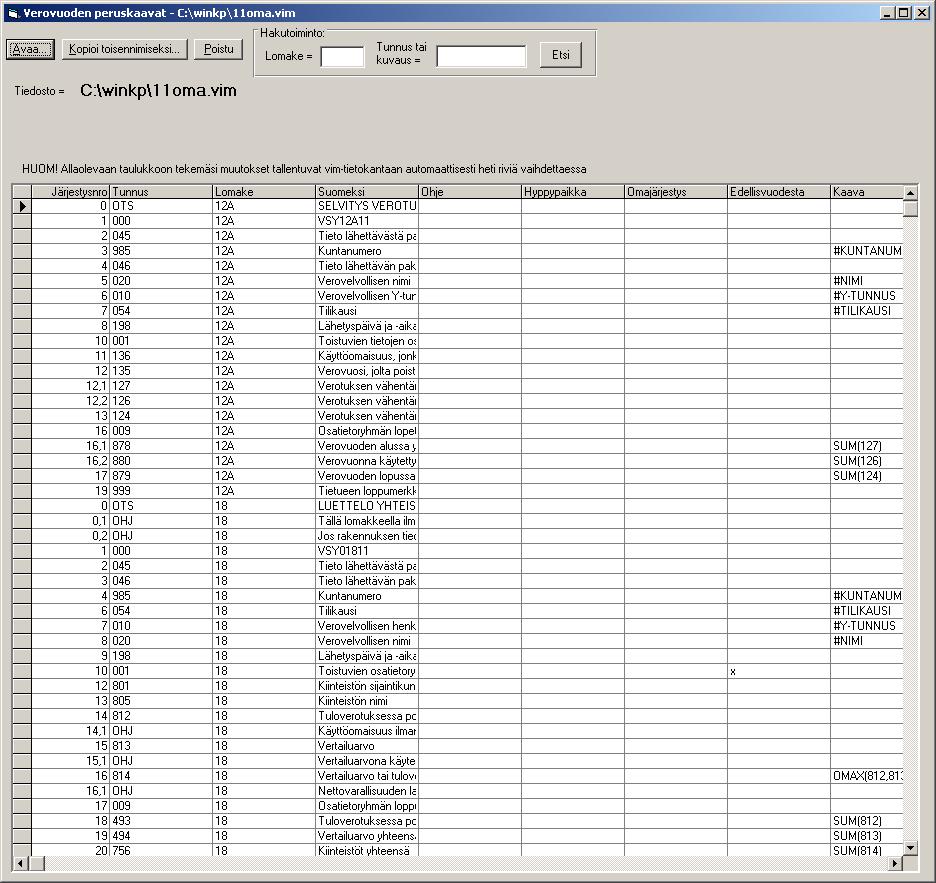
Task: Select cell 'Verovelvollisen henk'
Action: [x=367, y=626]
